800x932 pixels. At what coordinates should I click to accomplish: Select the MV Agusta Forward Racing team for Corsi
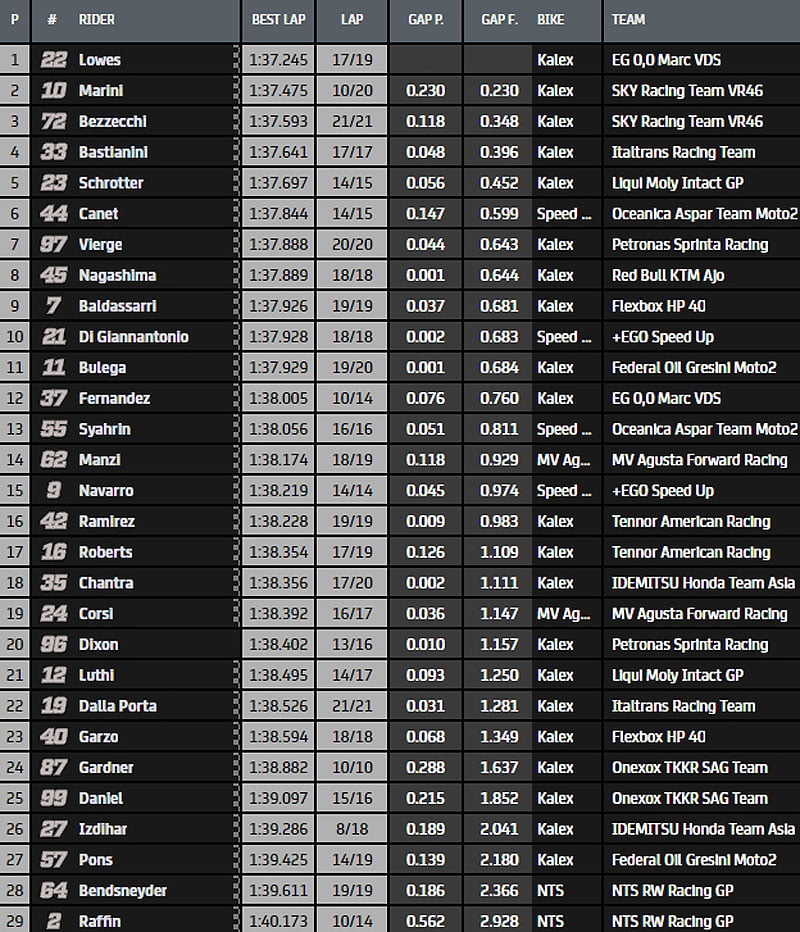pos(699,614)
